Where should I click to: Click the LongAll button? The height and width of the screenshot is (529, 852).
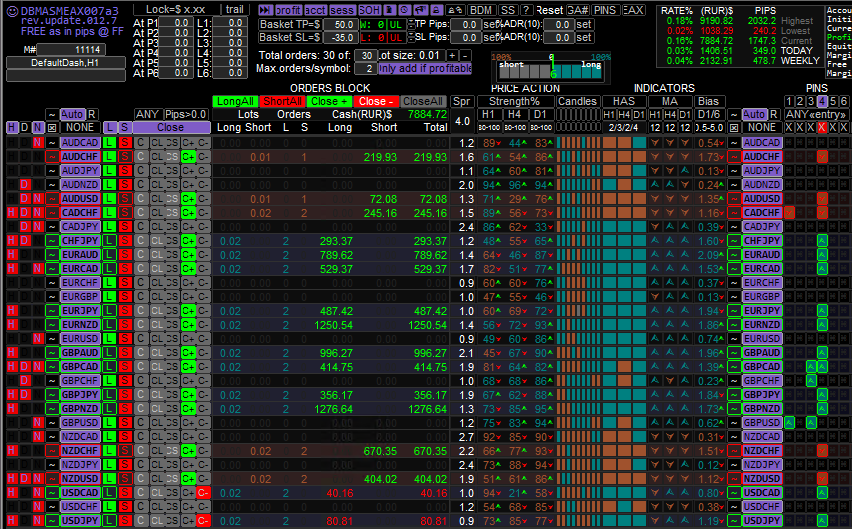pyautogui.click(x=235, y=101)
